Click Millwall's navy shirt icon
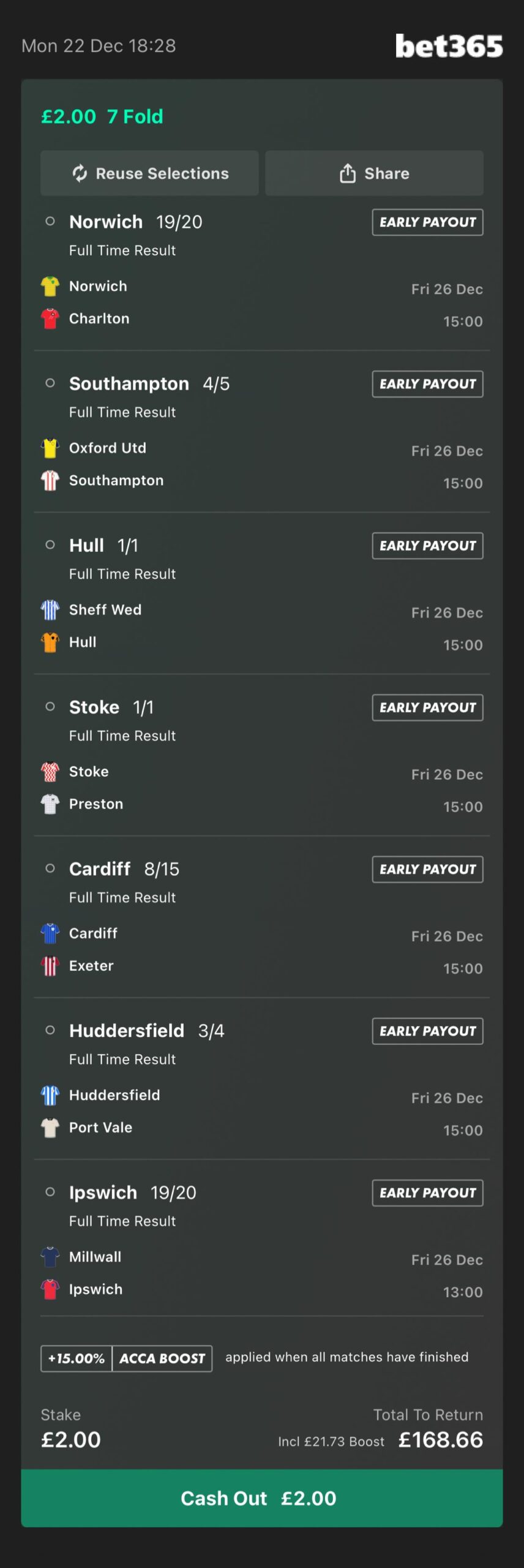The image size is (524, 1568). [50, 1256]
